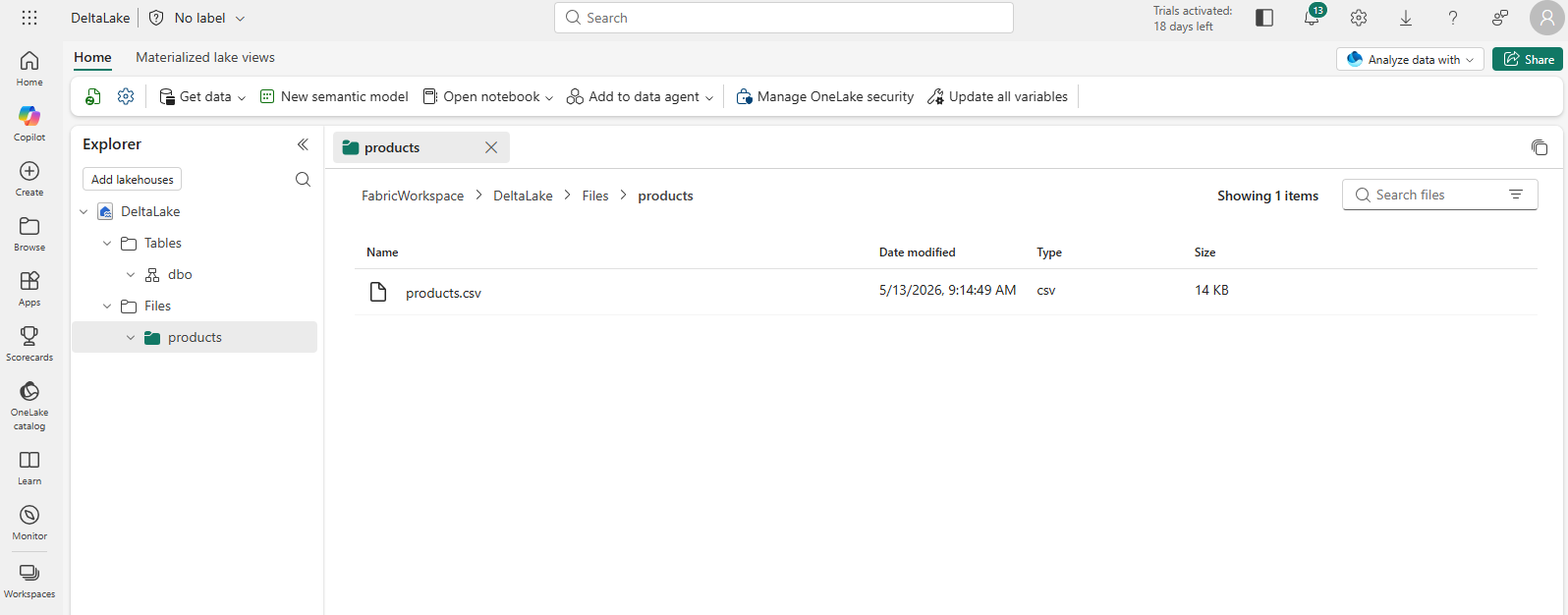
Task: Close the products tab
Action: pyautogui.click(x=491, y=147)
